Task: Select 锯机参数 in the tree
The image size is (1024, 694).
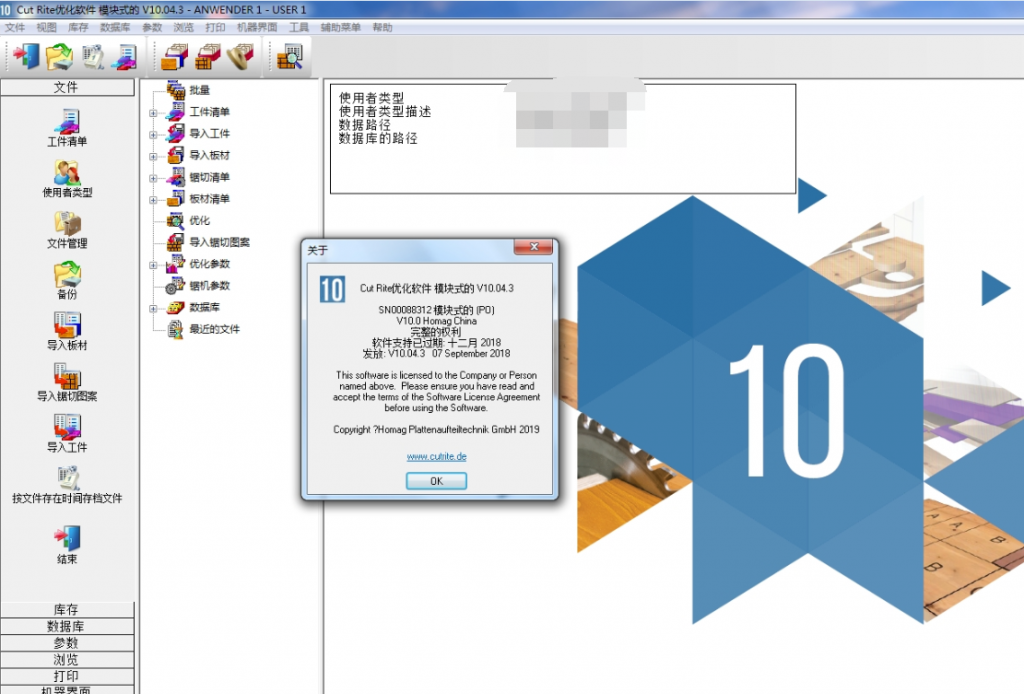Action: pos(209,286)
